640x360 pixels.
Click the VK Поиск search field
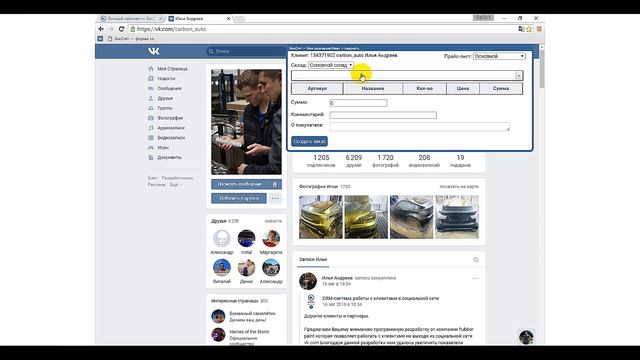(x=246, y=51)
